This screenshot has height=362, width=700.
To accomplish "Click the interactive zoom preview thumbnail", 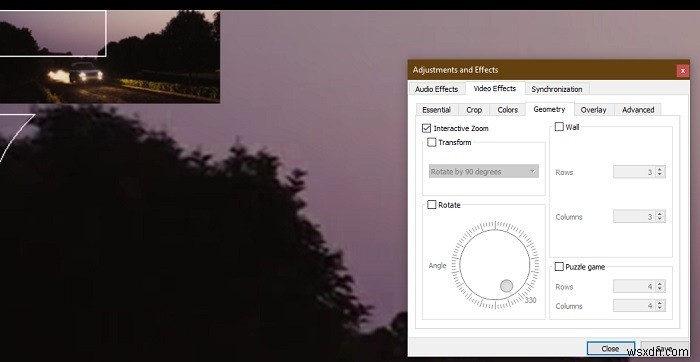I will tap(110, 57).
